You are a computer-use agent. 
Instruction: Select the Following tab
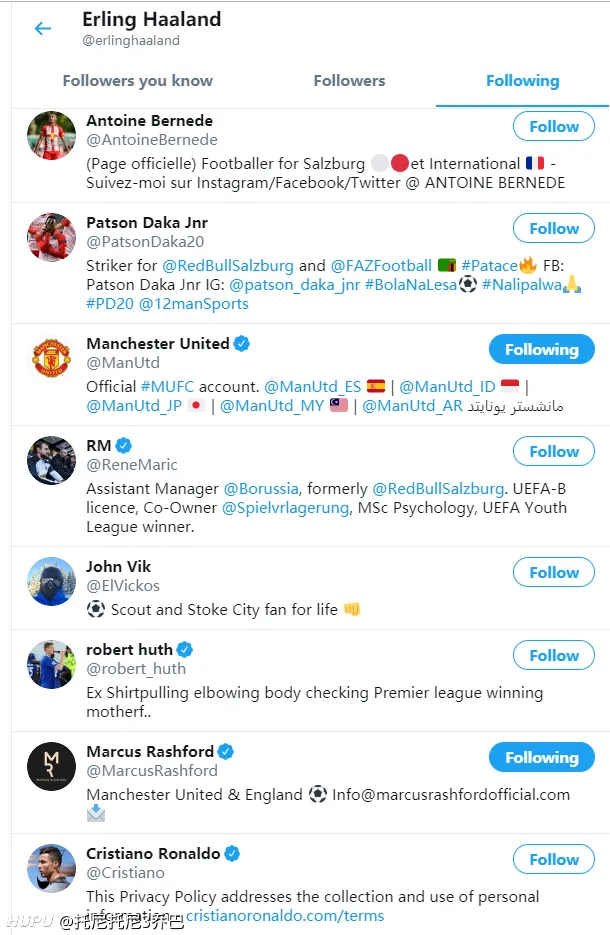(522, 81)
